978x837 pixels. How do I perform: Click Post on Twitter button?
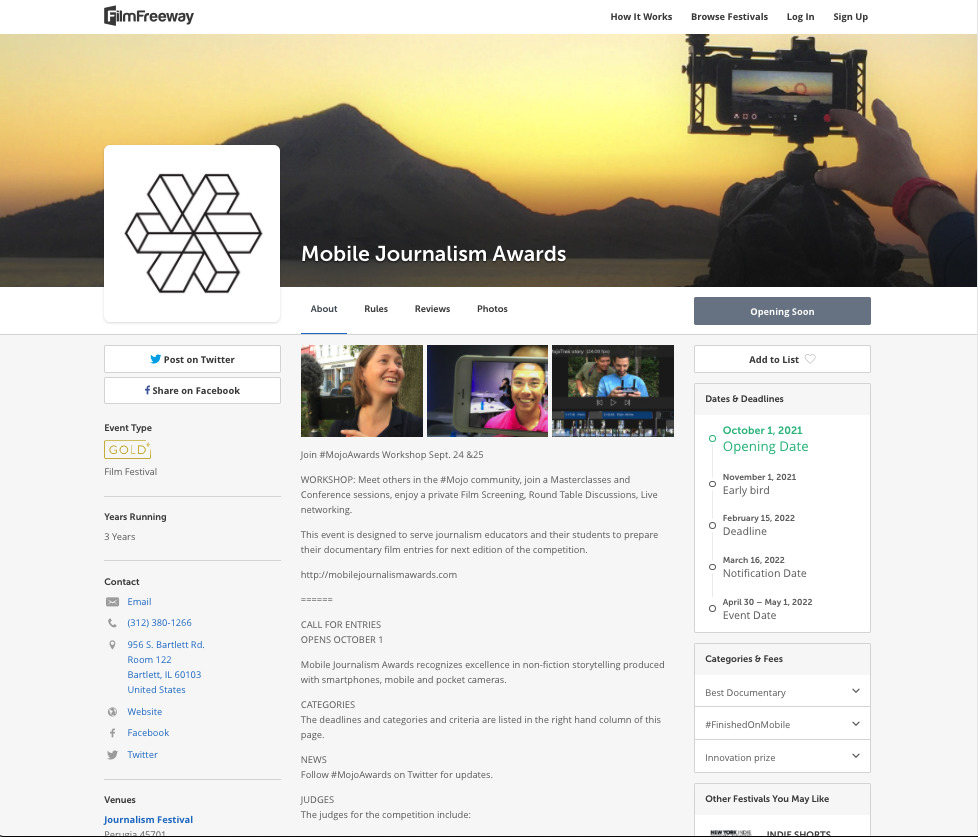[x=192, y=359]
